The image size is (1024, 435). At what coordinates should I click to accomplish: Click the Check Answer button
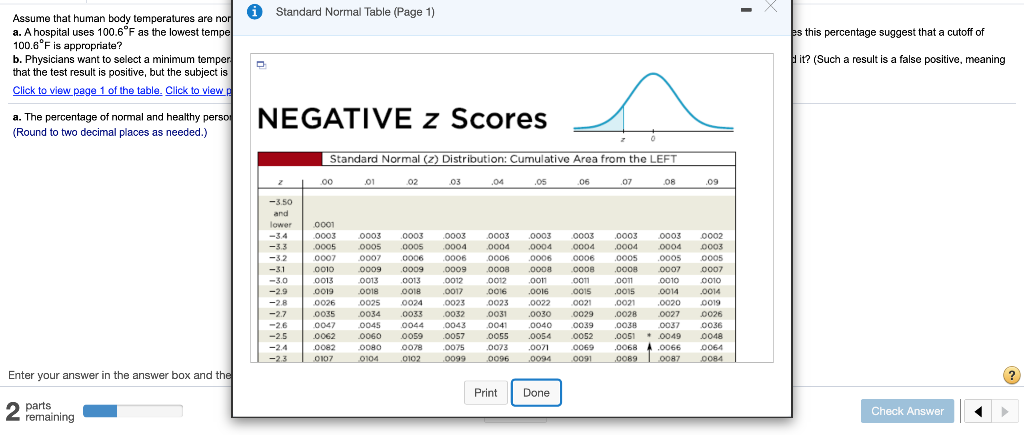click(907, 411)
